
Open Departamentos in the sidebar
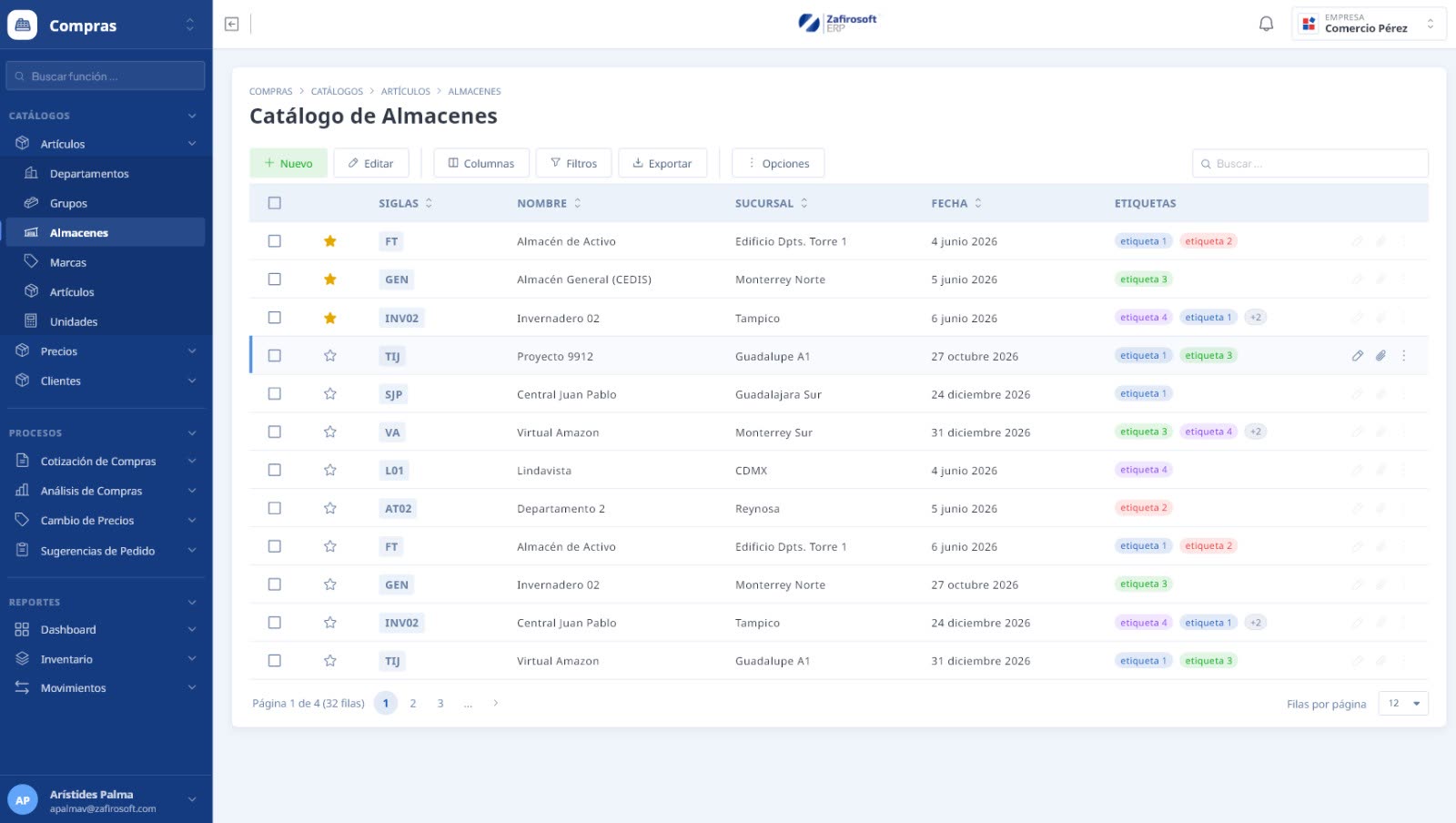click(x=106, y=174)
